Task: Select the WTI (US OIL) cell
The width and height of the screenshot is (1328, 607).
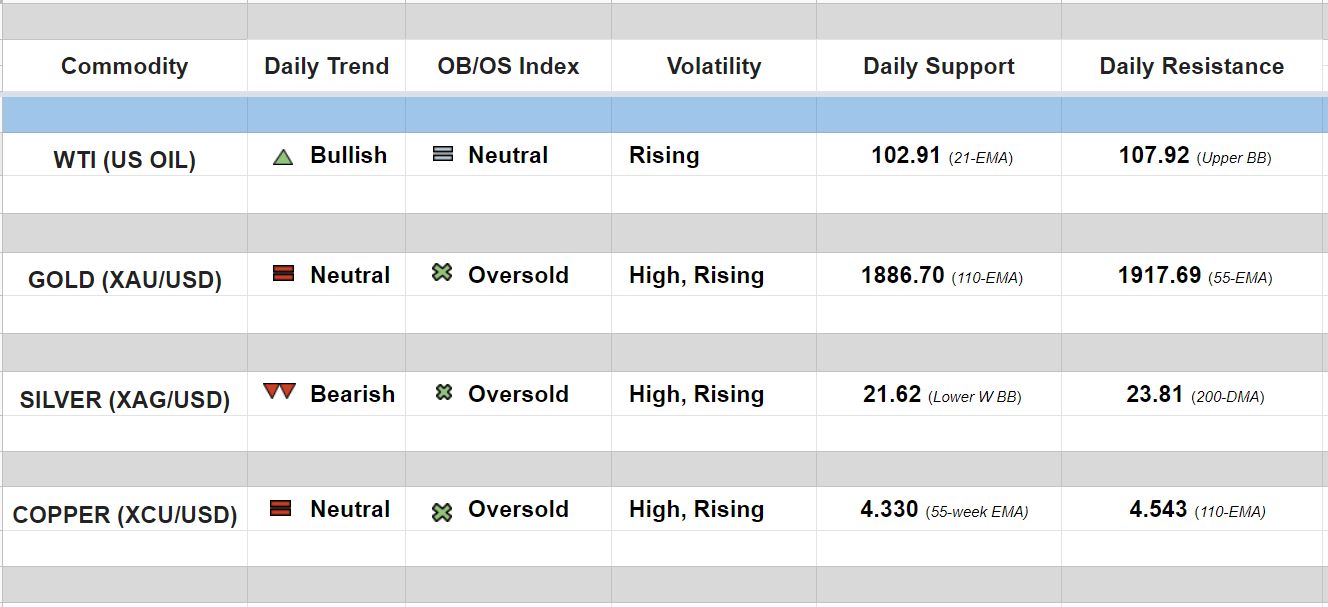Action: pos(124,160)
